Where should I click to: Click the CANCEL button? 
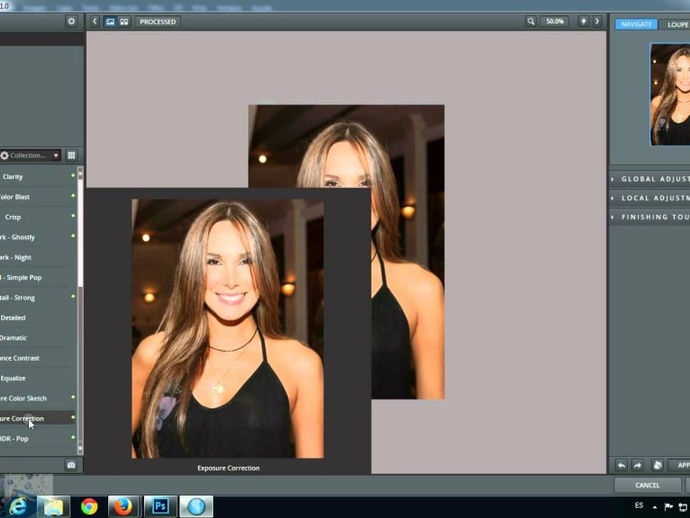coord(647,485)
